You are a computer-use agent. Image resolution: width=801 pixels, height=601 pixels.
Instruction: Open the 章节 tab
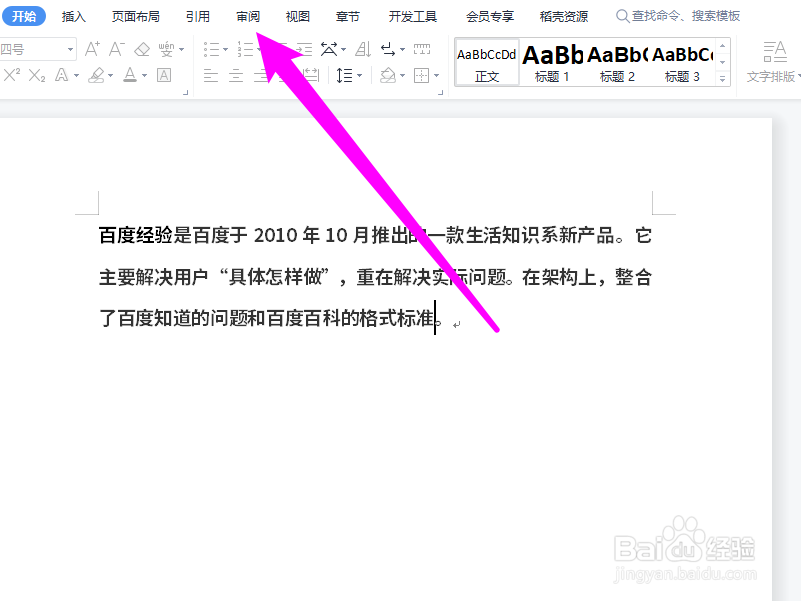(x=348, y=16)
